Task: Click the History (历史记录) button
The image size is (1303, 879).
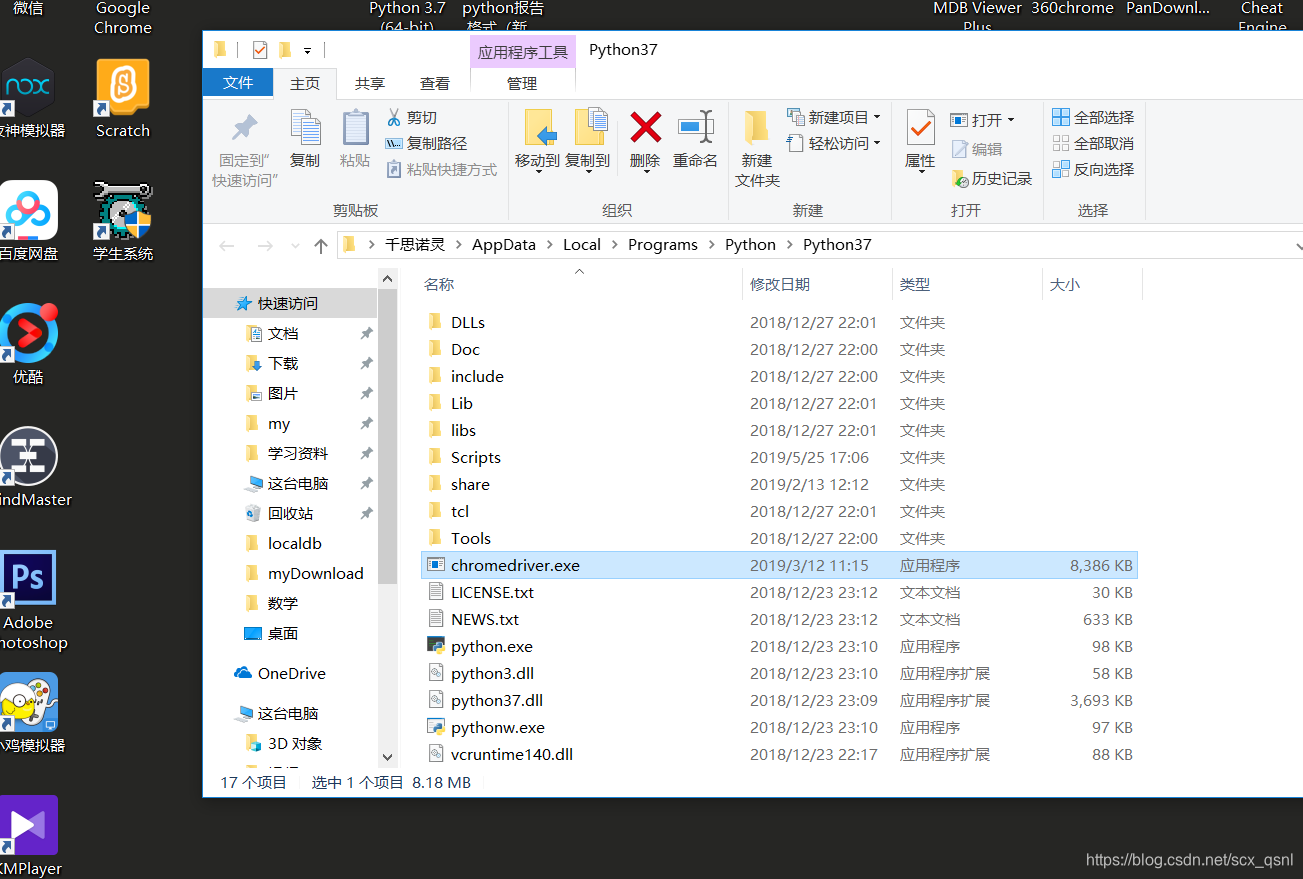Action: tap(991, 178)
